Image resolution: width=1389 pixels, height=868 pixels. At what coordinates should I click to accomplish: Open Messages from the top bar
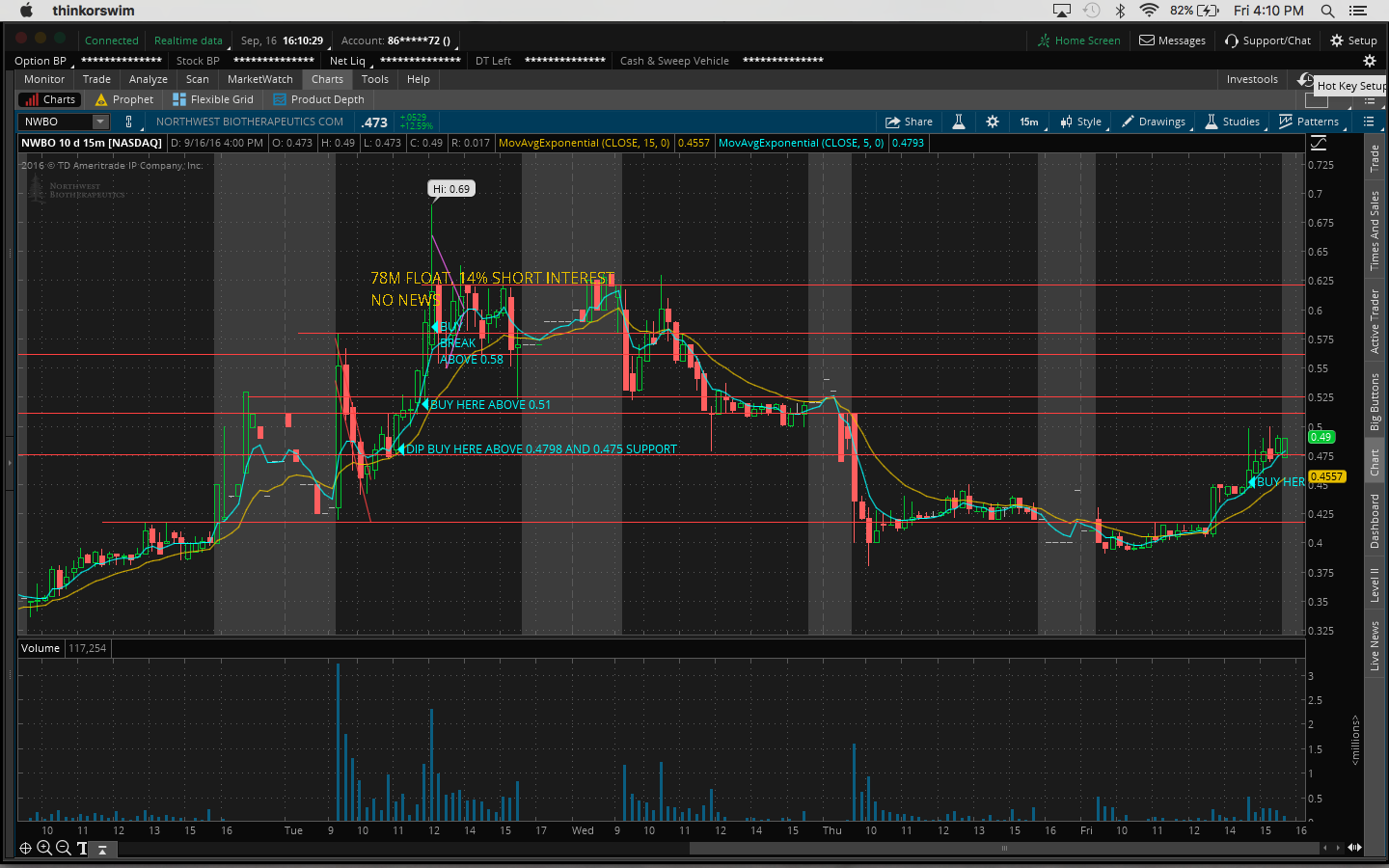click(1173, 41)
